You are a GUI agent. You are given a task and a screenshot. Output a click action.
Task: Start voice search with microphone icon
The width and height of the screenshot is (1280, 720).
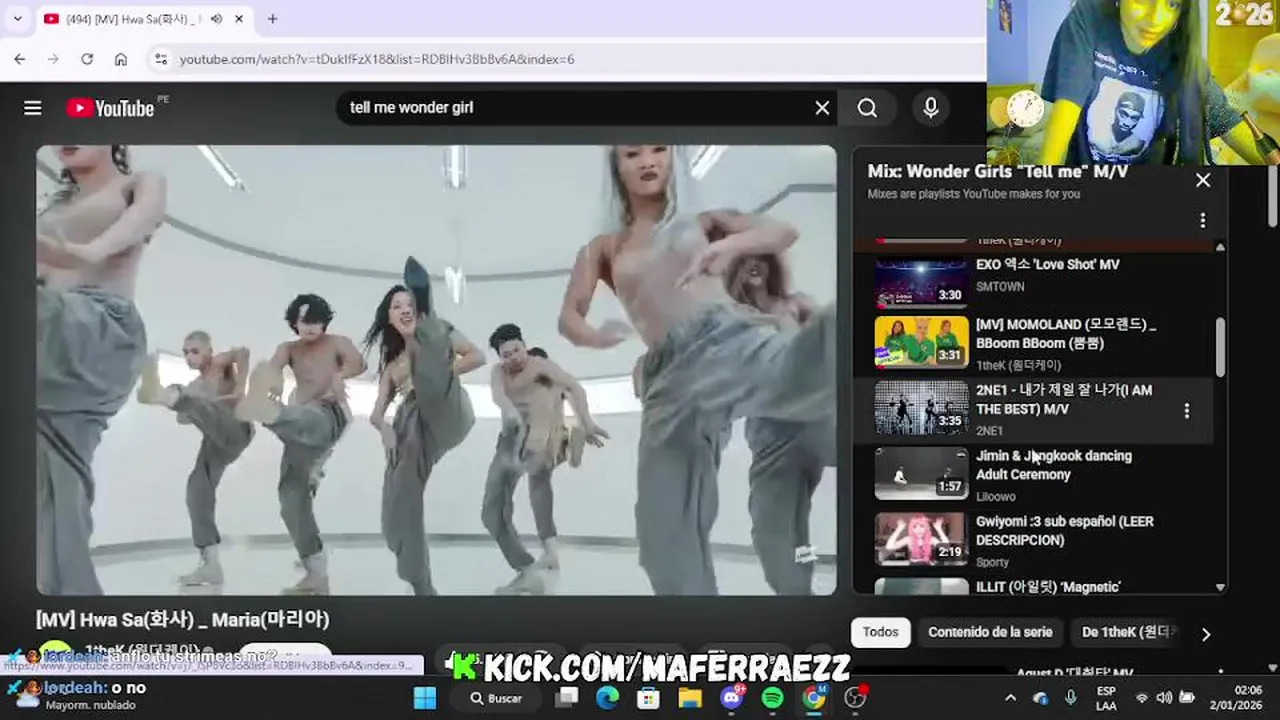pyautogui.click(x=931, y=108)
